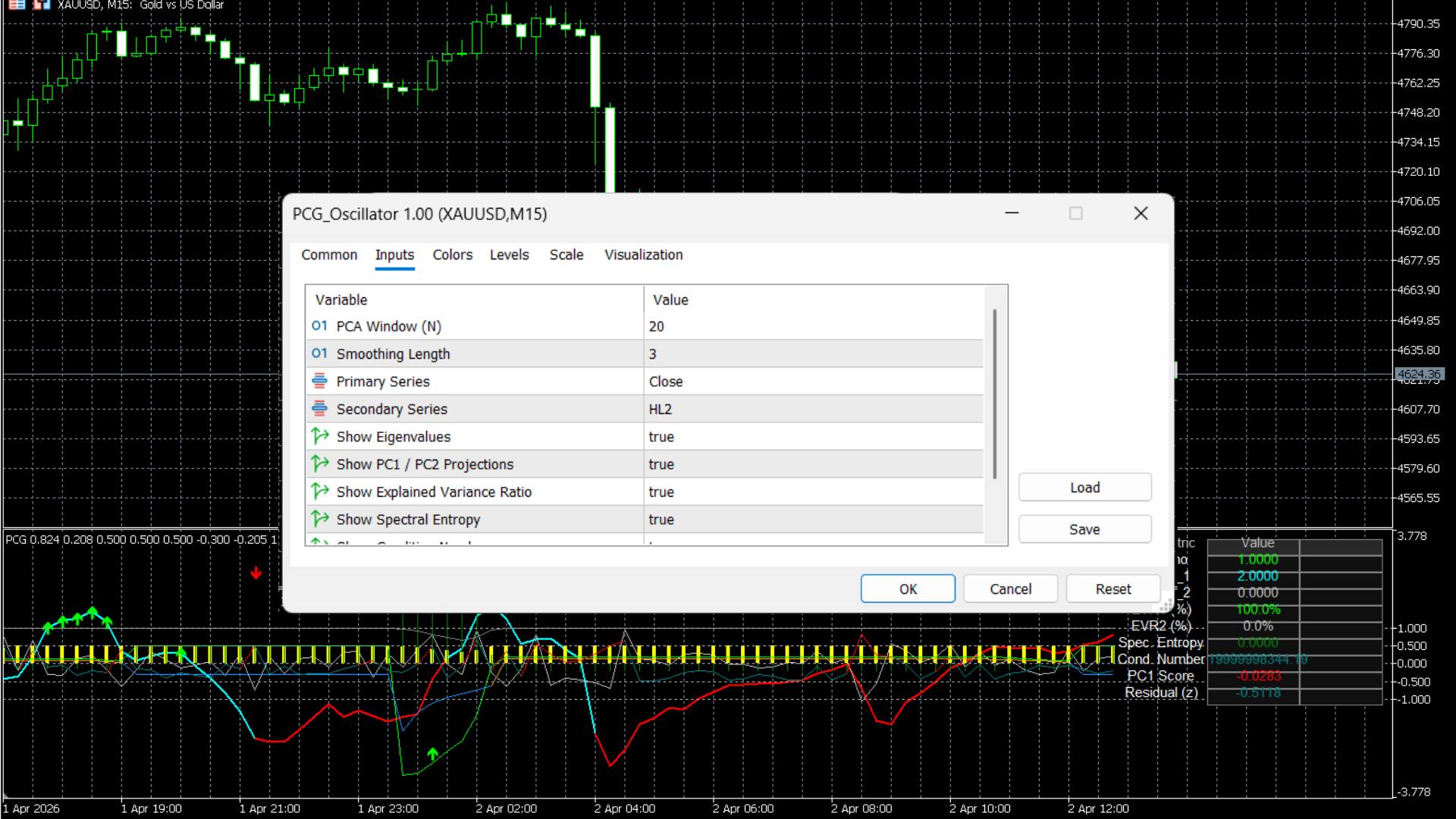Click the PCA Window (N) integer icon
The width and height of the screenshot is (1456, 819).
[319, 326]
